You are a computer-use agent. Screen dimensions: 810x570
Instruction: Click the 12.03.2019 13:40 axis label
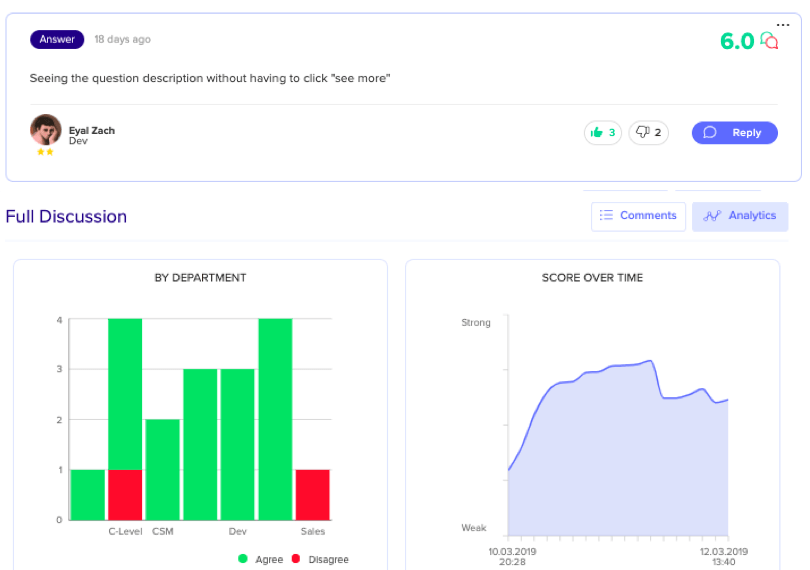(724, 557)
